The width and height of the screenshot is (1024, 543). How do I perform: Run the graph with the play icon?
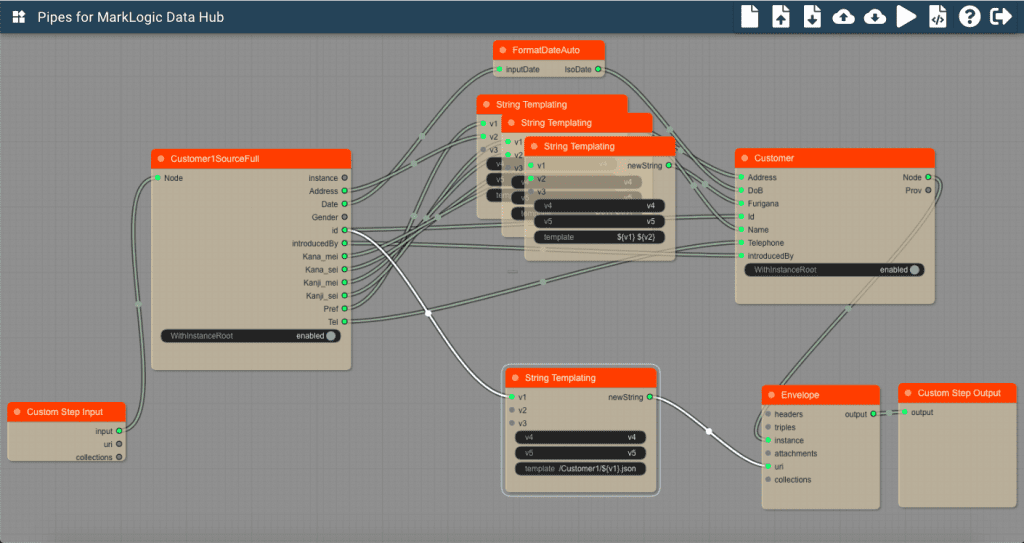tap(906, 17)
